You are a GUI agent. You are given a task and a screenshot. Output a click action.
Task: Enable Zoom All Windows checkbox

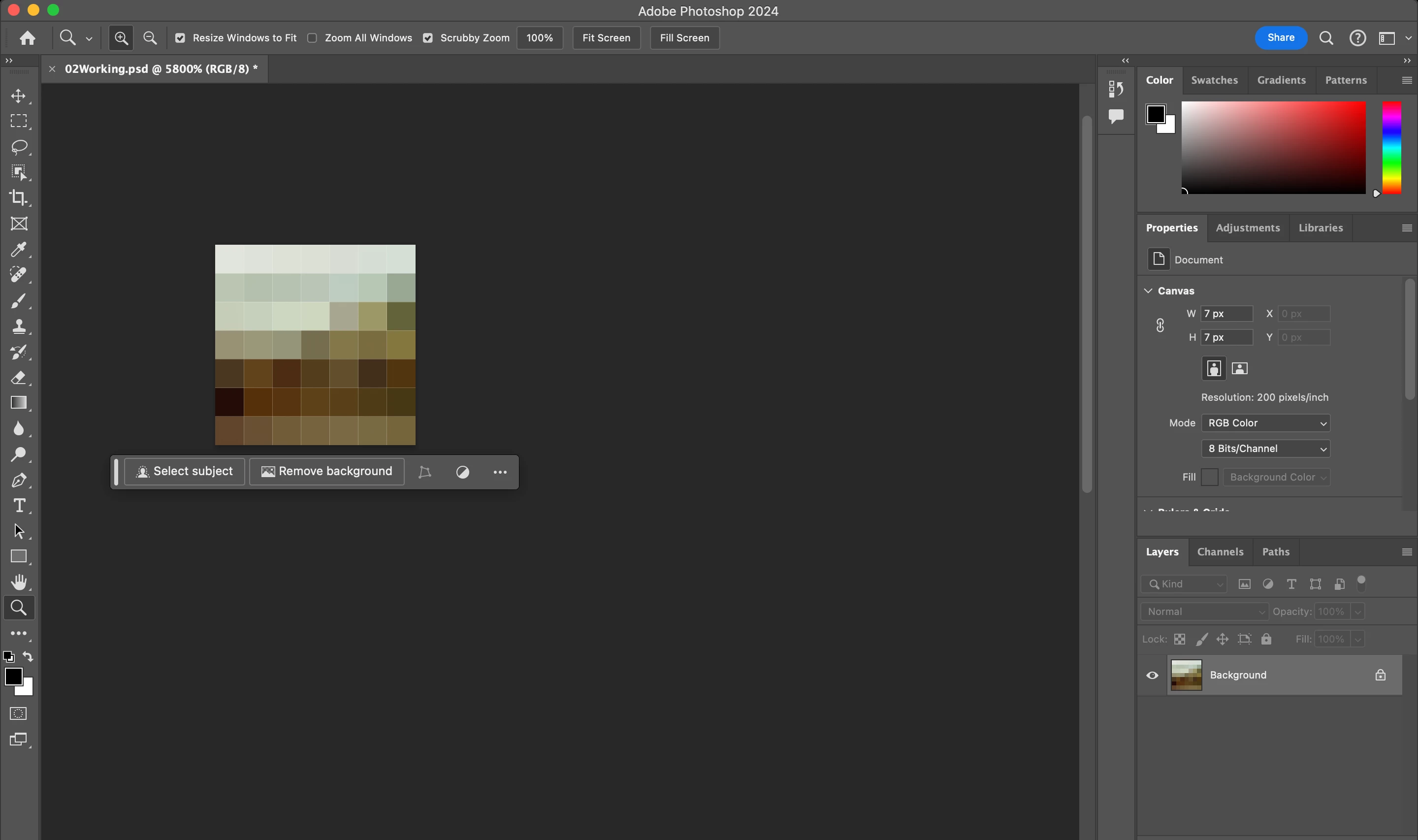tap(312, 38)
